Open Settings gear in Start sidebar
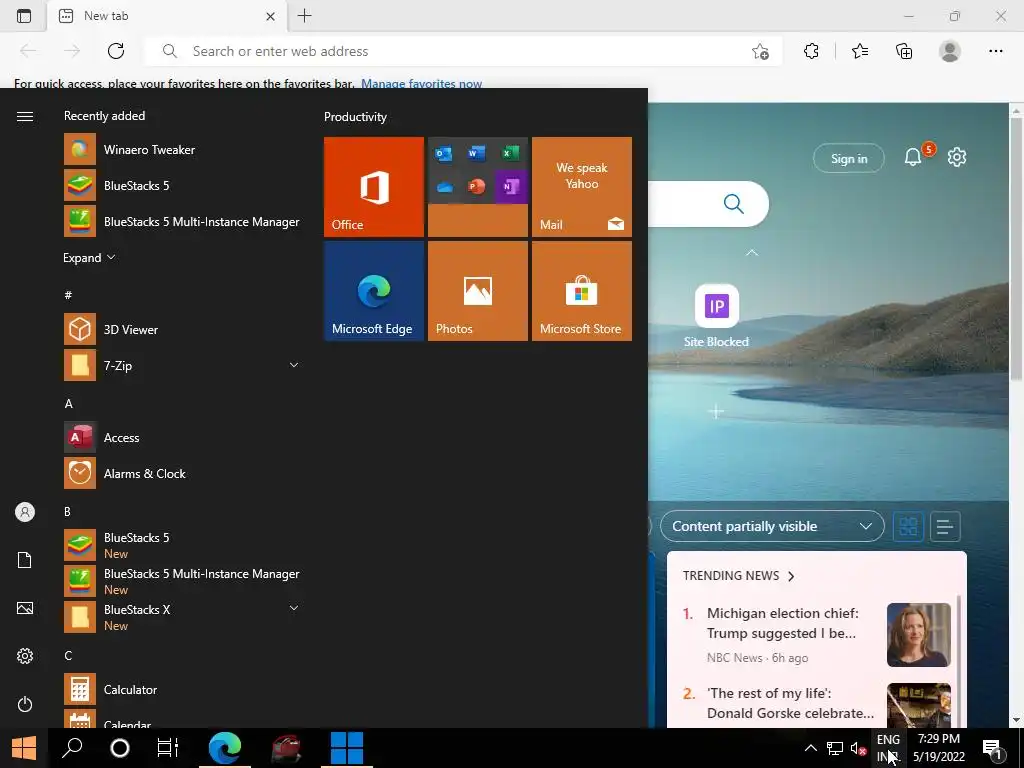1024x768 pixels. pyautogui.click(x=25, y=656)
